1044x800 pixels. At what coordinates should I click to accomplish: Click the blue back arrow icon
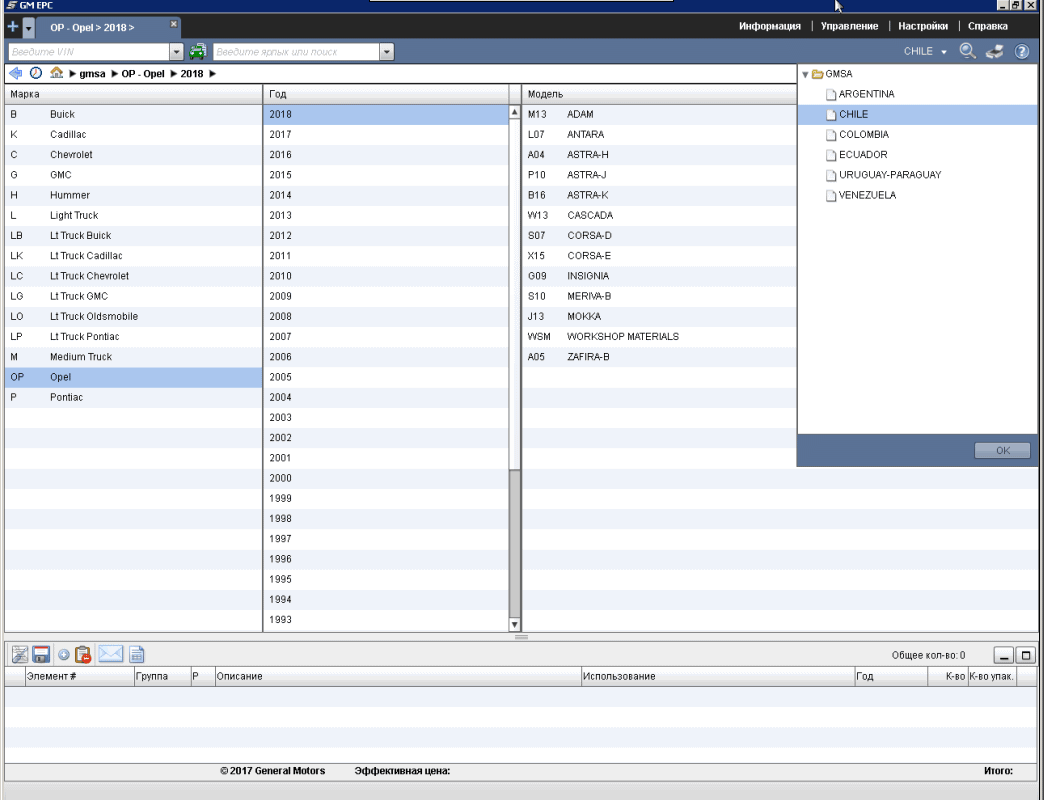click(15, 73)
